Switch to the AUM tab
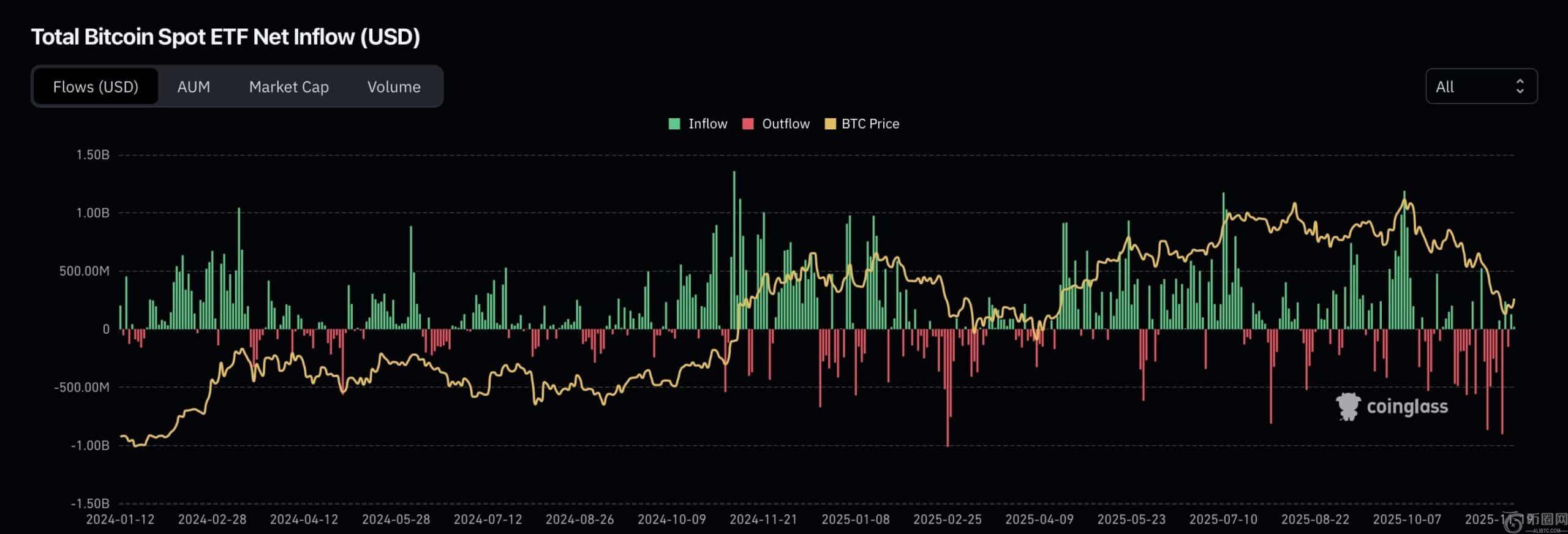Viewport: 1568px width, 534px height. 194,87
